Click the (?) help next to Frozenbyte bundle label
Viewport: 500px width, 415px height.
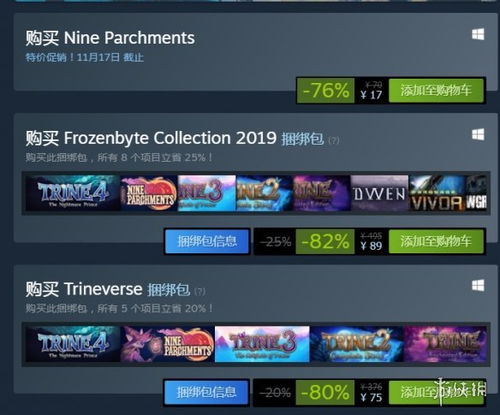(334, 140)
